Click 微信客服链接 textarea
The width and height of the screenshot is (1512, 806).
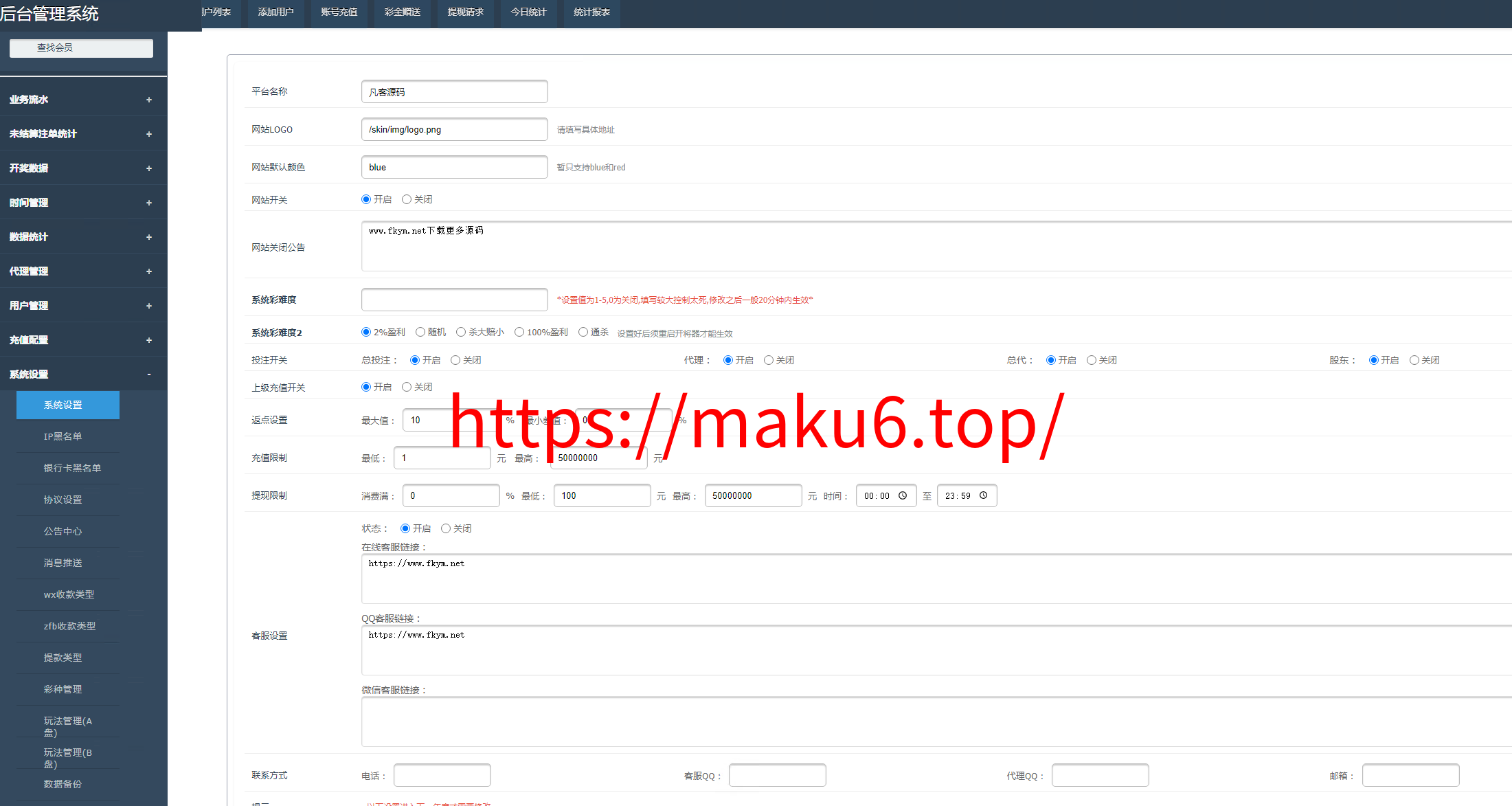[936, 722]
